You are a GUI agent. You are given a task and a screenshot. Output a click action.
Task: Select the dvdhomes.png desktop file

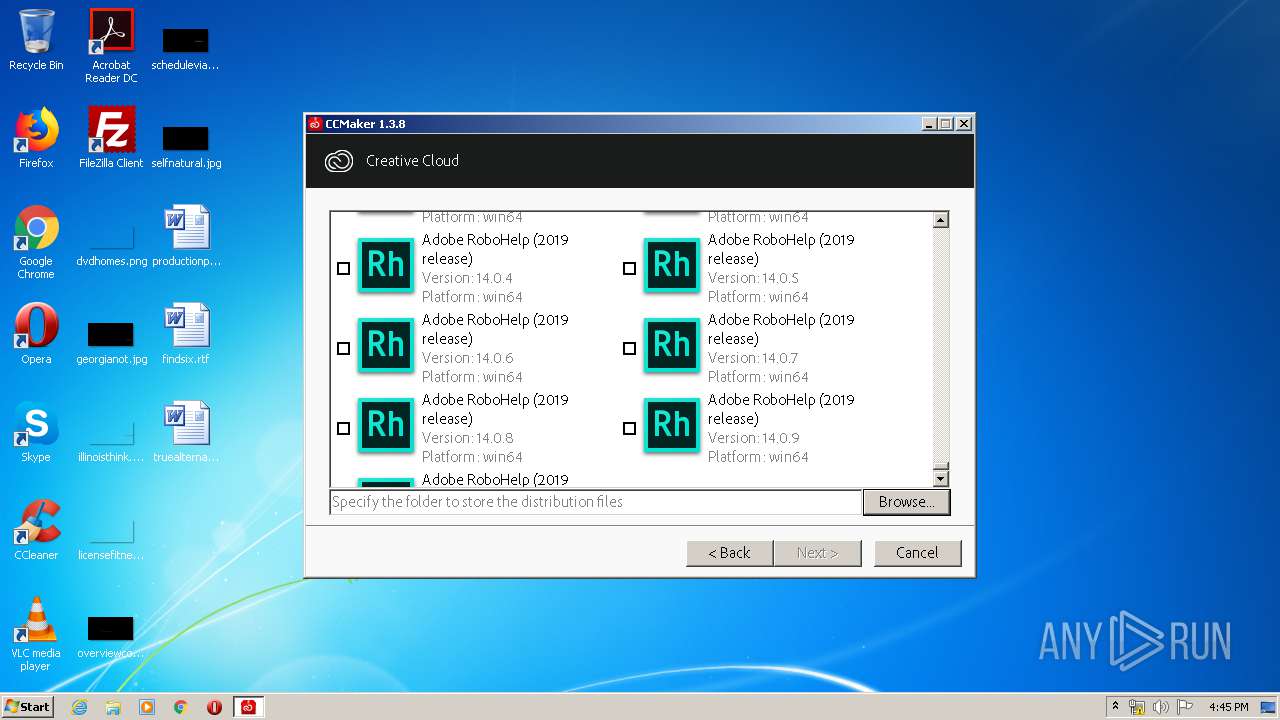[111, 244]
